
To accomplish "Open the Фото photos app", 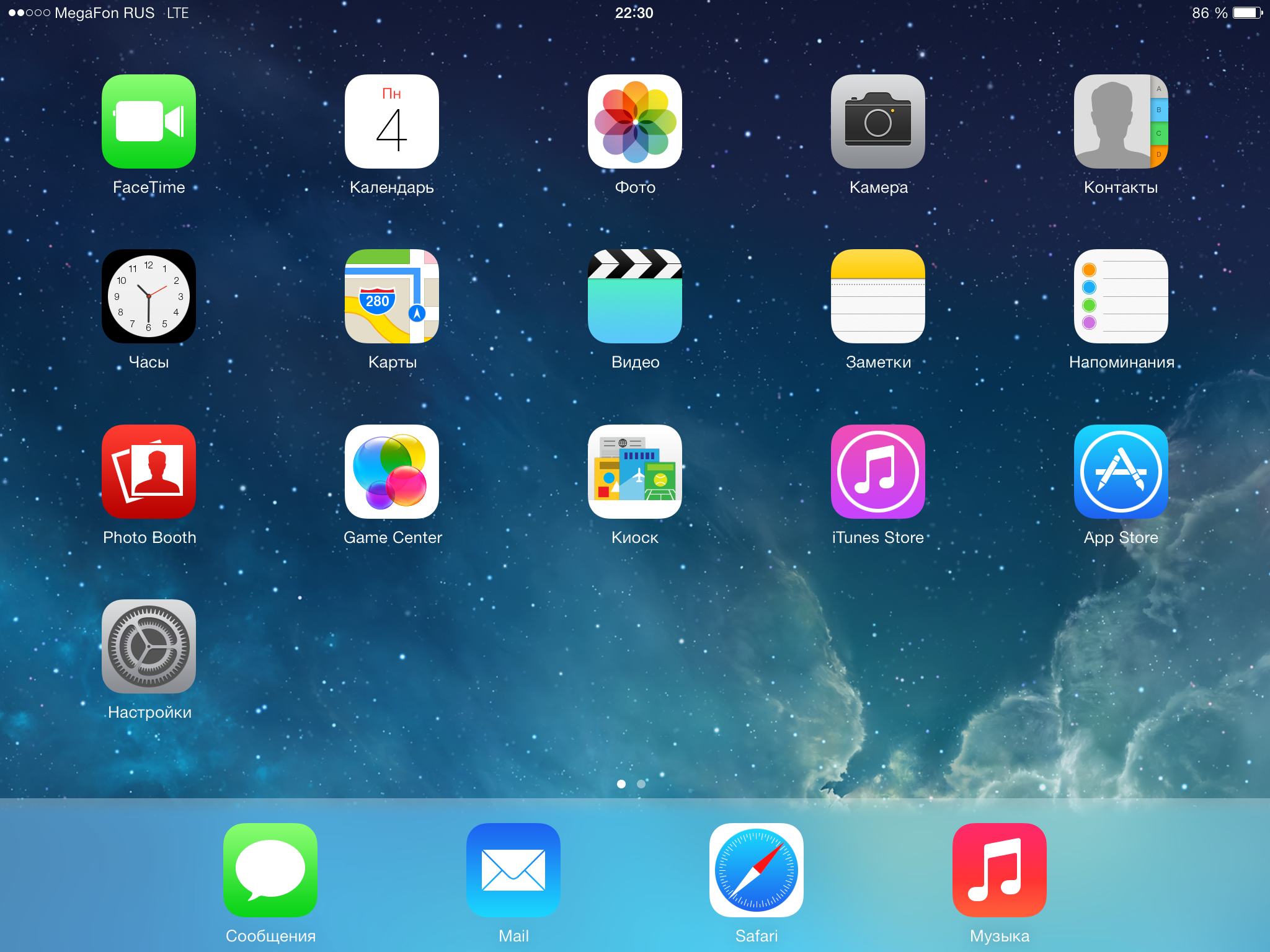I will (635, 121).
